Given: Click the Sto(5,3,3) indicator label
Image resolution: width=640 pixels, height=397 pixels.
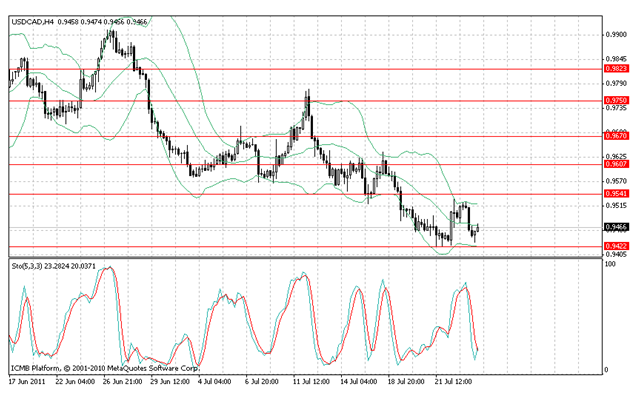Looking at the screenshot, I should [x=27, y=266].
